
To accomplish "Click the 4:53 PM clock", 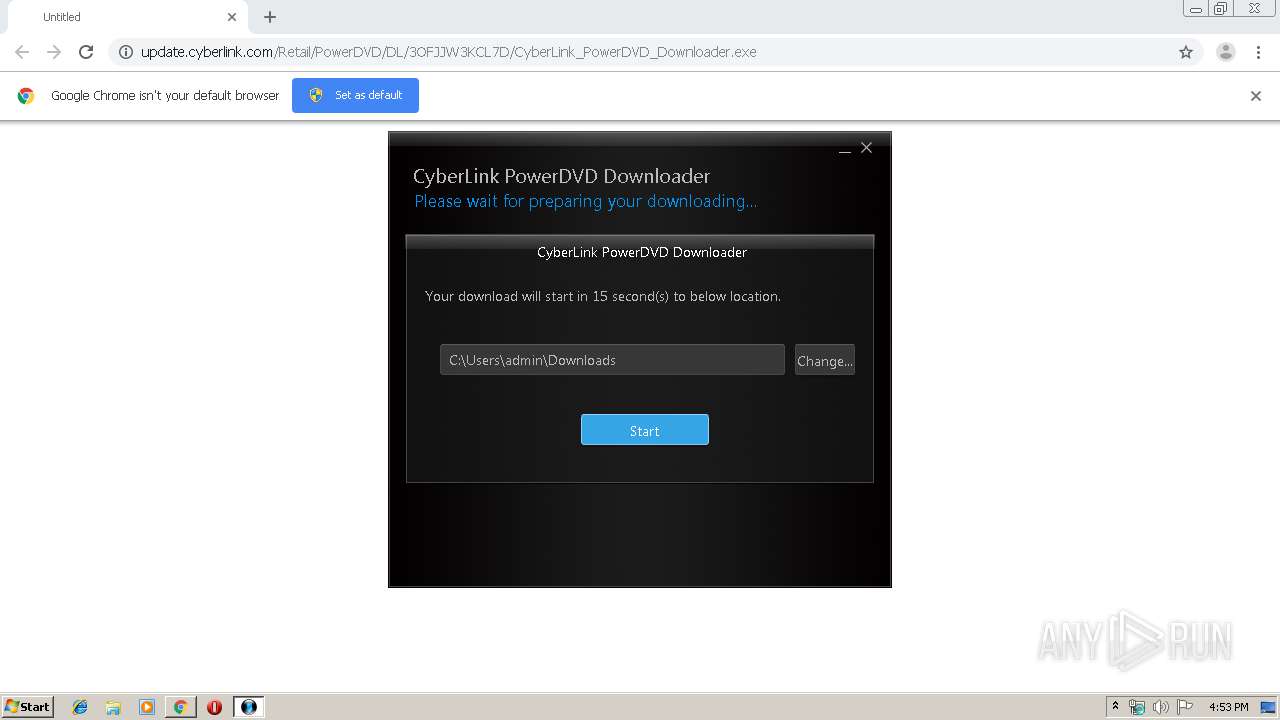I will (x=1228, y=707).
